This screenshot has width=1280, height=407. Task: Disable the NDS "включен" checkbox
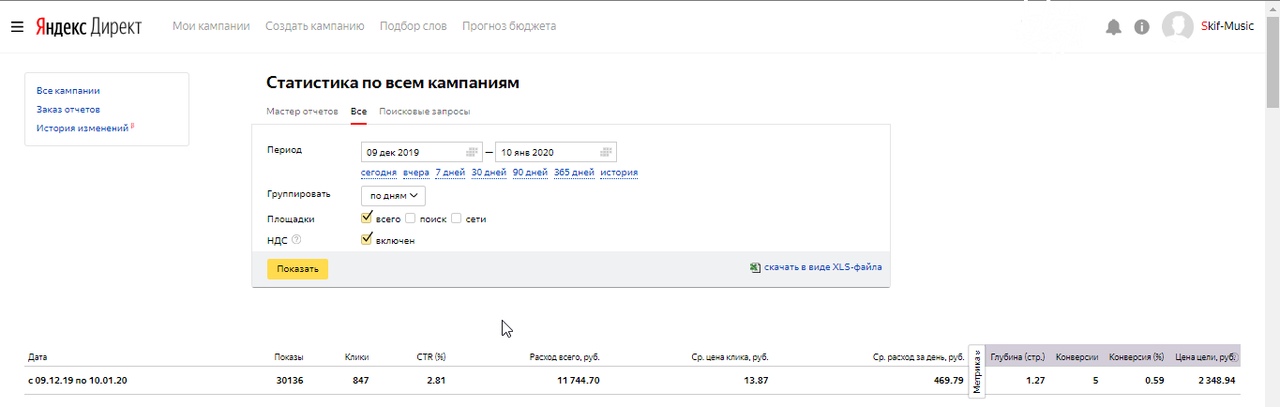pos(367,240)
